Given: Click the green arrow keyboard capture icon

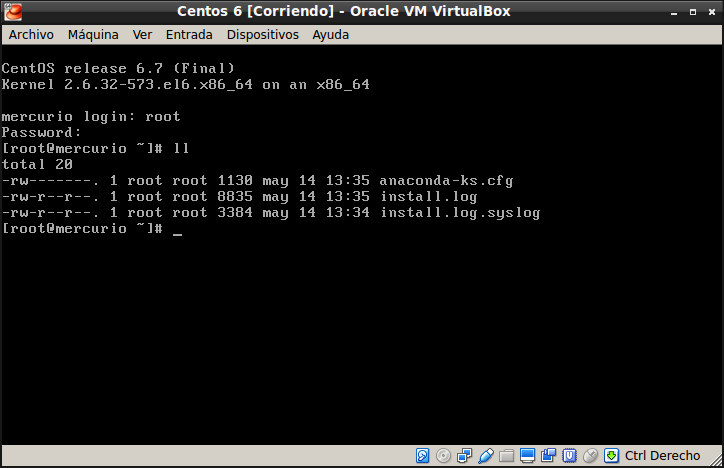Looking at the screenshot, I should 612,456.
